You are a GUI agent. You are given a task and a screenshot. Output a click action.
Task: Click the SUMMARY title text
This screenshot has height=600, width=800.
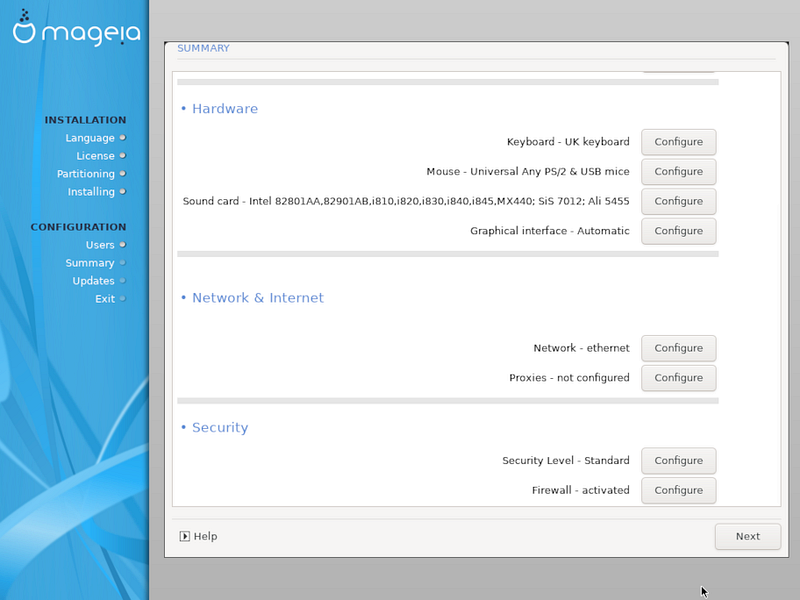click(203, 48)
